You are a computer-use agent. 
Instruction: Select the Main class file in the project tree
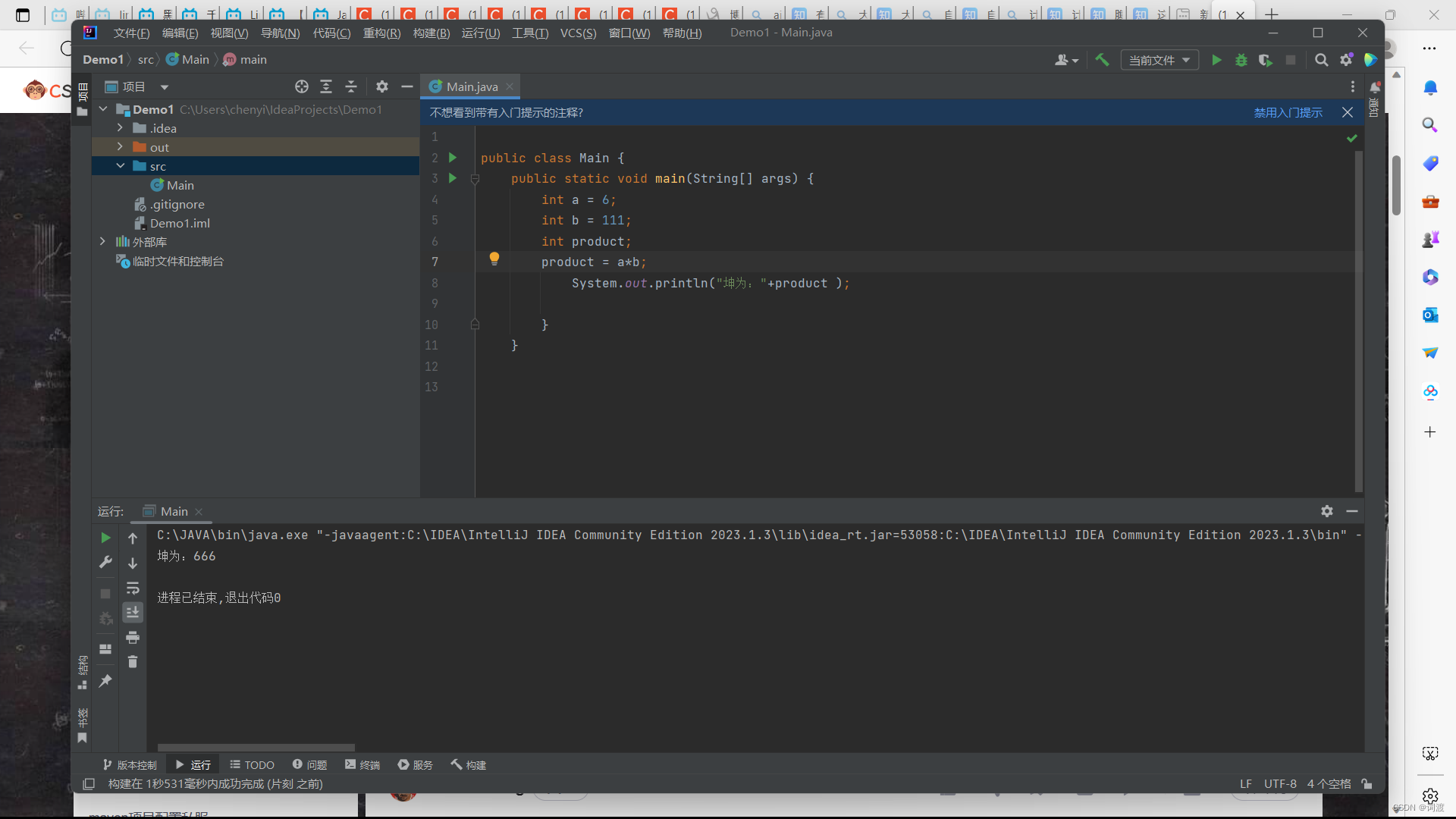click(180, 185)
